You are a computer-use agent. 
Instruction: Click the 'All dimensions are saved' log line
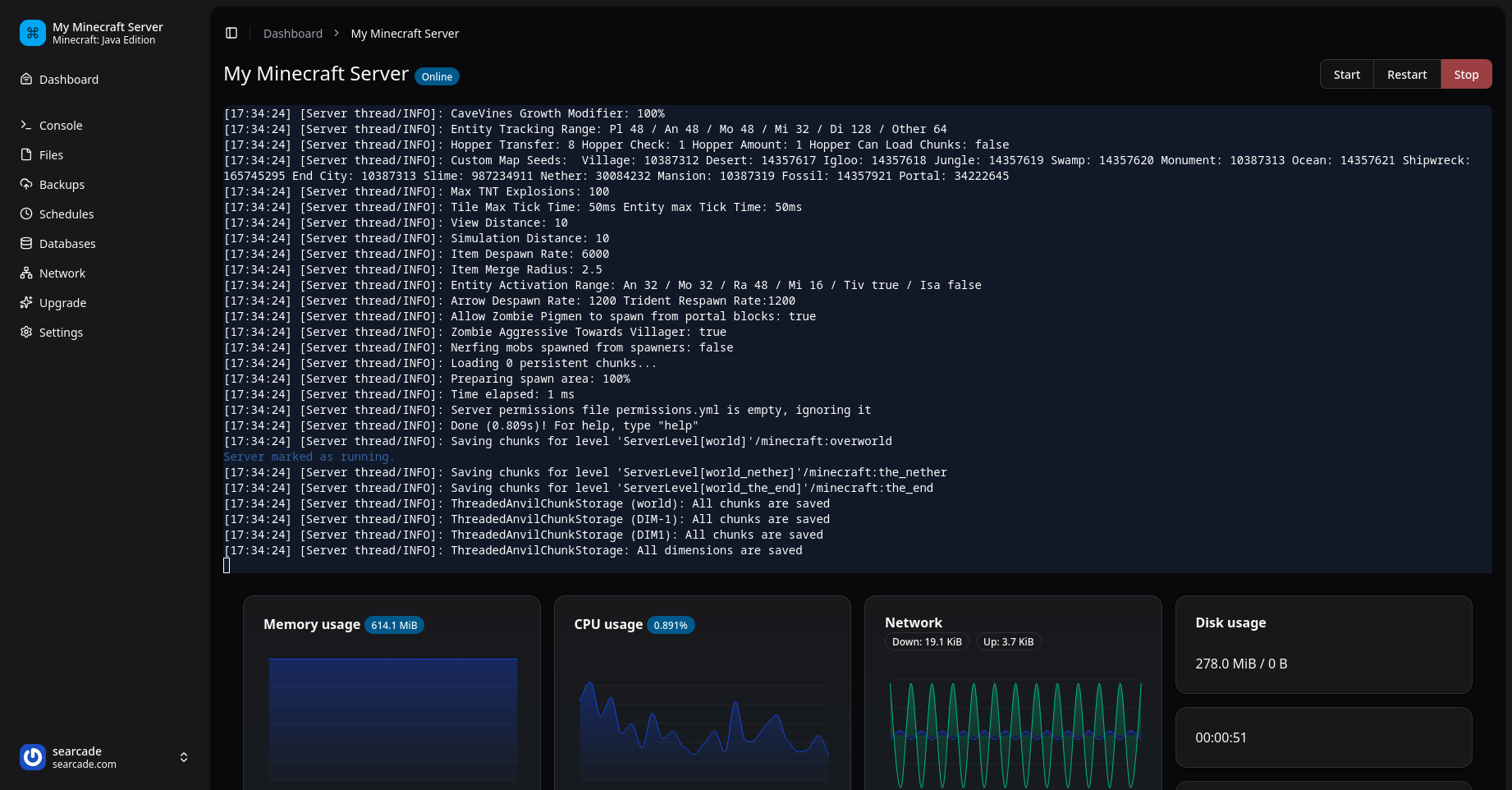[513, 550]
